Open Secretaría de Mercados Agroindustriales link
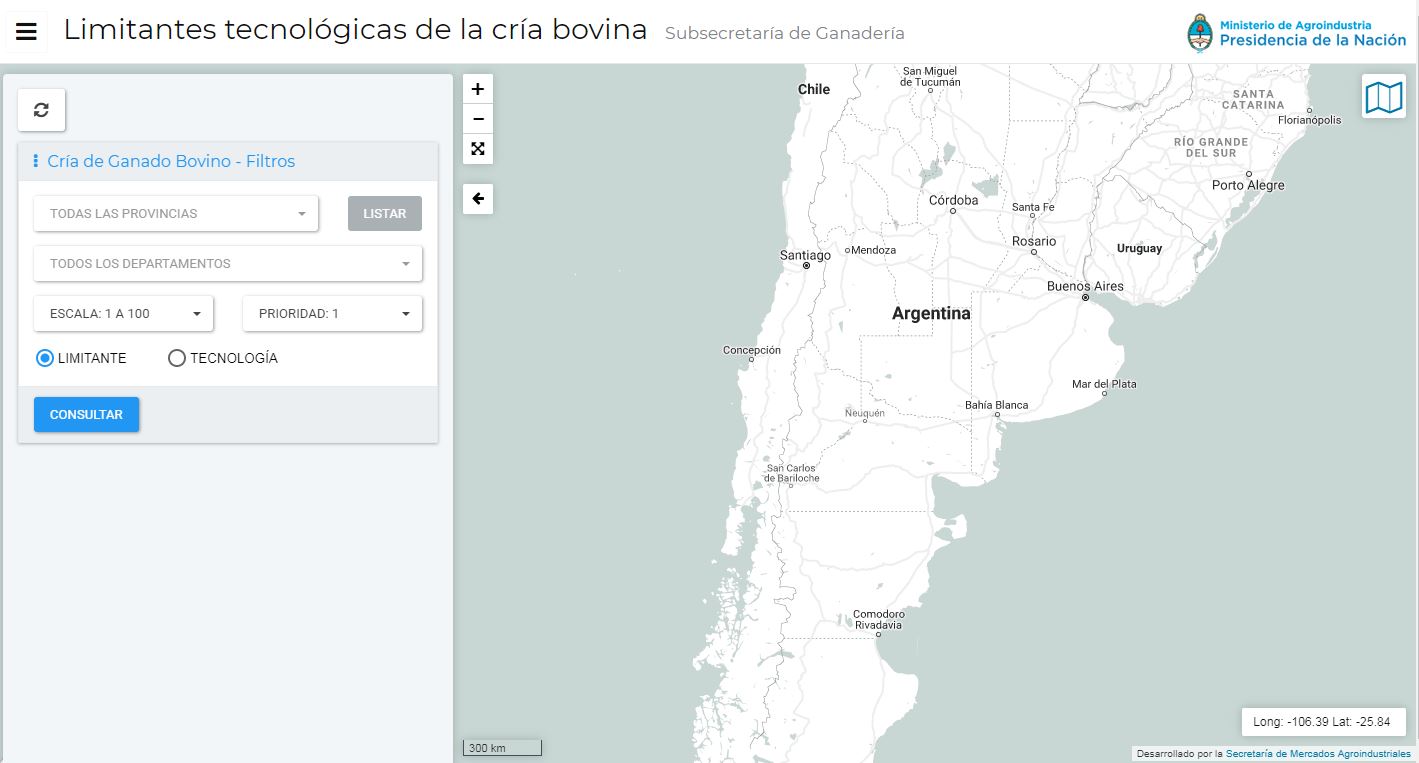Image resolution: width=1419 pixels, height=763 pixels. tap(1317, 754)
